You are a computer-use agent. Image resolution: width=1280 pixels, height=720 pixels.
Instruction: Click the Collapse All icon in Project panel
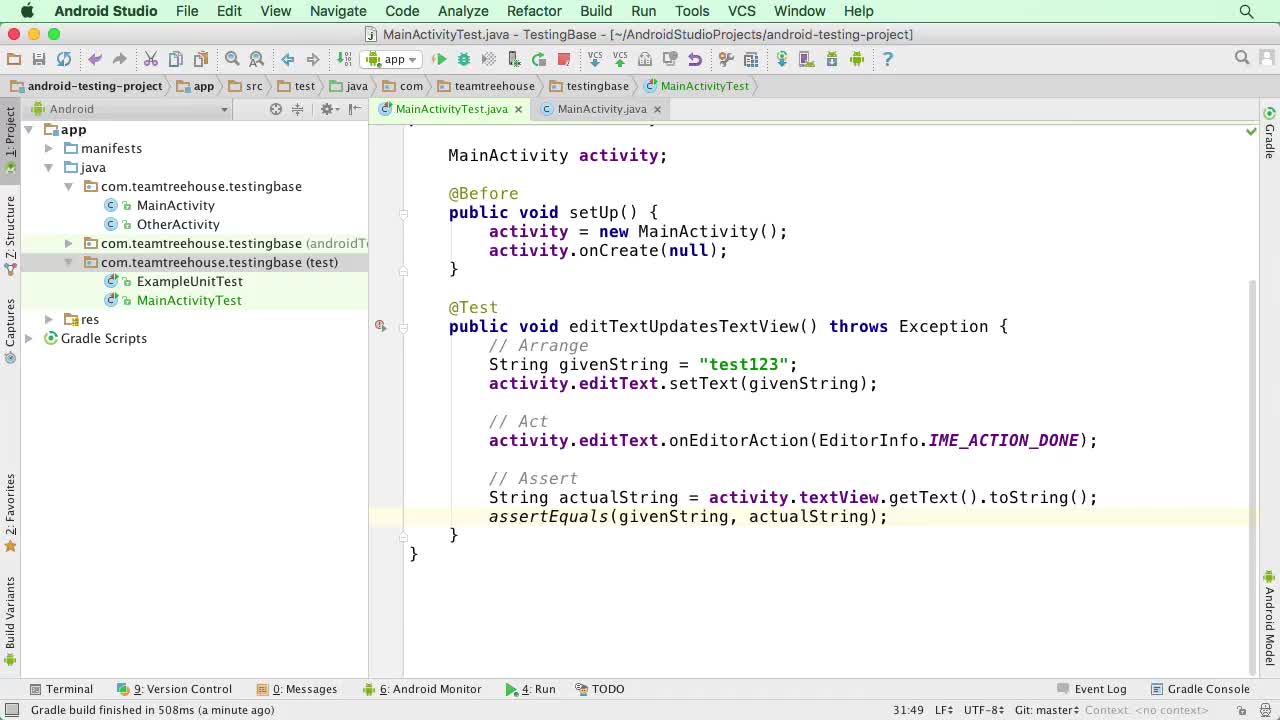(299, 109)
